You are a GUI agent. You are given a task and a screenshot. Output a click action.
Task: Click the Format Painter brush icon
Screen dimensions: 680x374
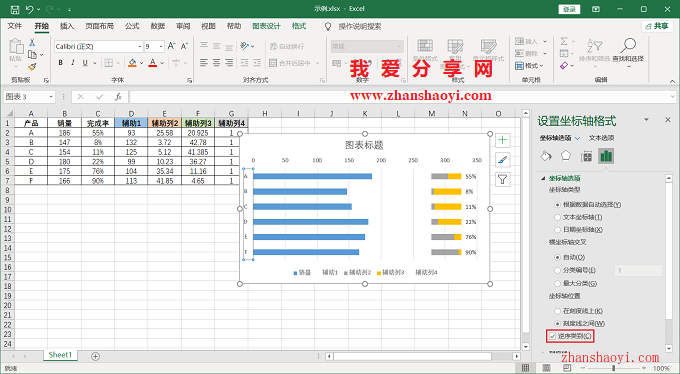pyautogui.click(x=32, y=67)
